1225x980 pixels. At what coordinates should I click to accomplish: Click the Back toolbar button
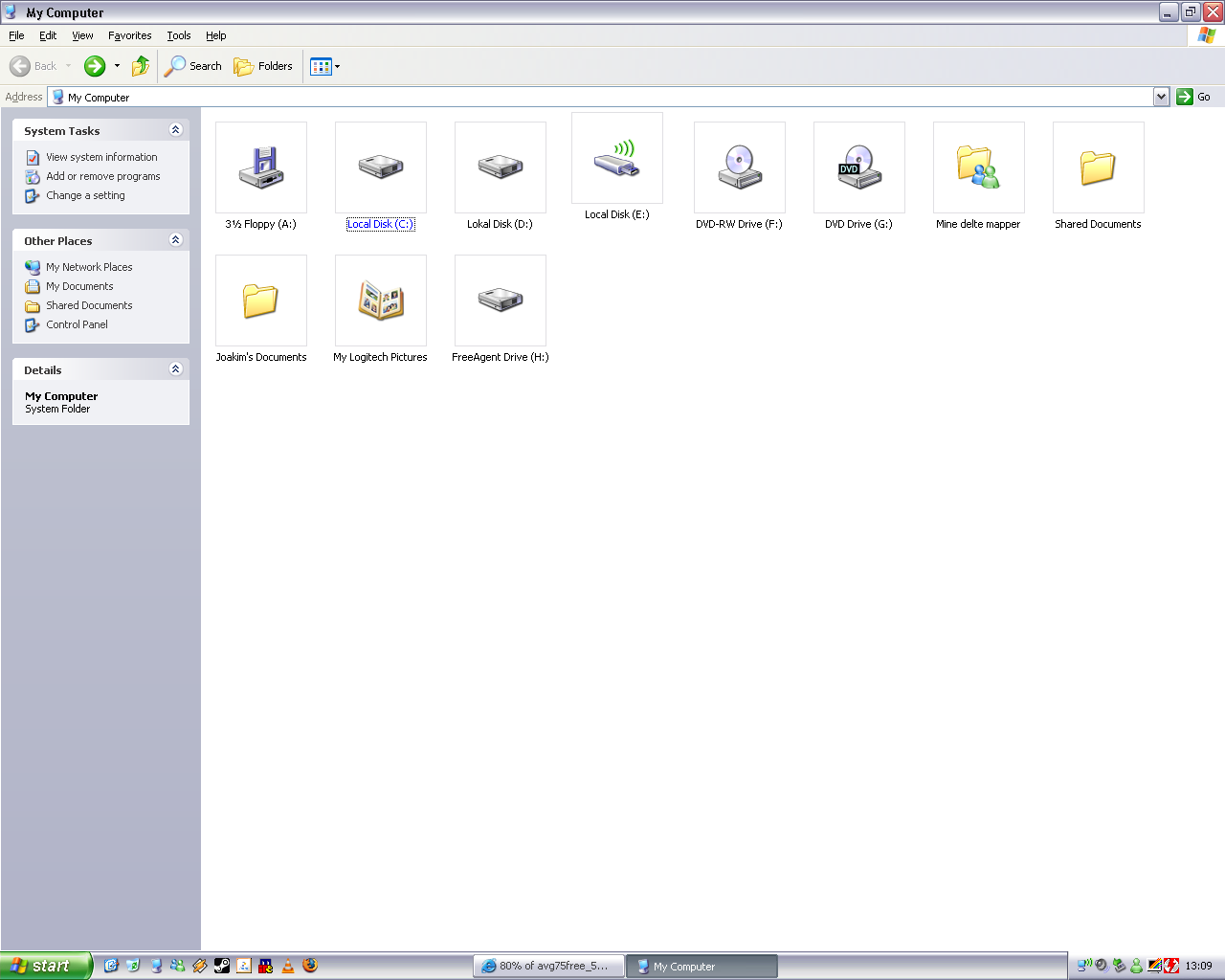(x=33, y=66)
